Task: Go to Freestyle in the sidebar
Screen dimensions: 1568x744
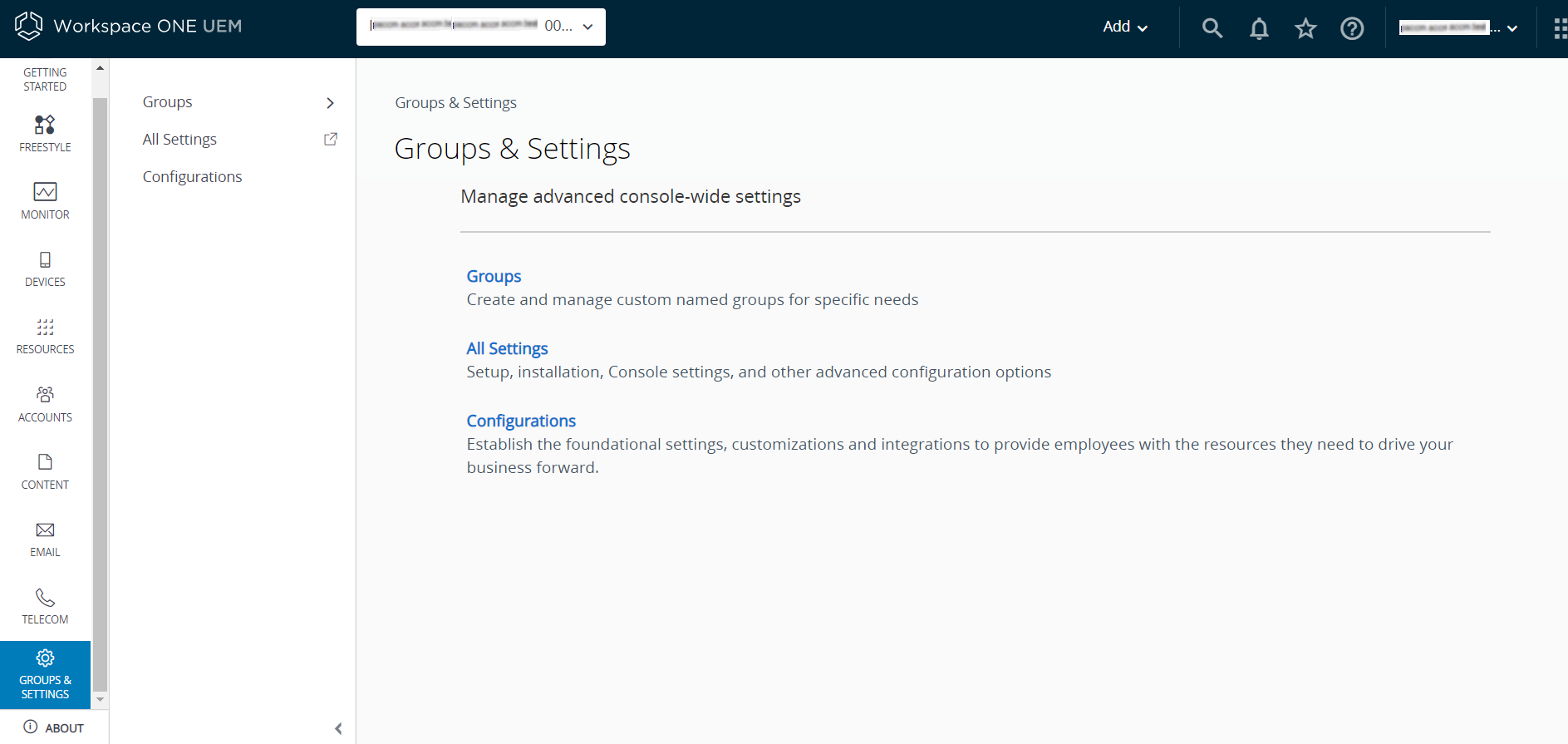Action: [x=45, y=133]
